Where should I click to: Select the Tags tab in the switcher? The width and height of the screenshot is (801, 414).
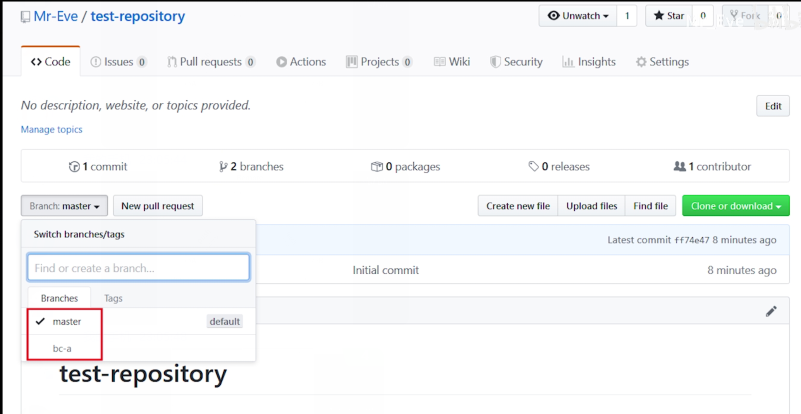coord(113,298)
